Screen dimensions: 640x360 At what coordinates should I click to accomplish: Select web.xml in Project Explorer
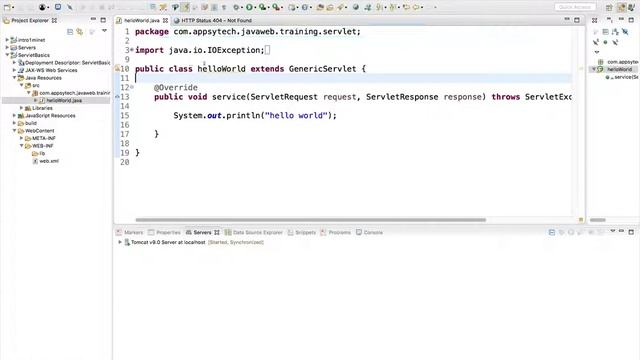coord(49,161)
